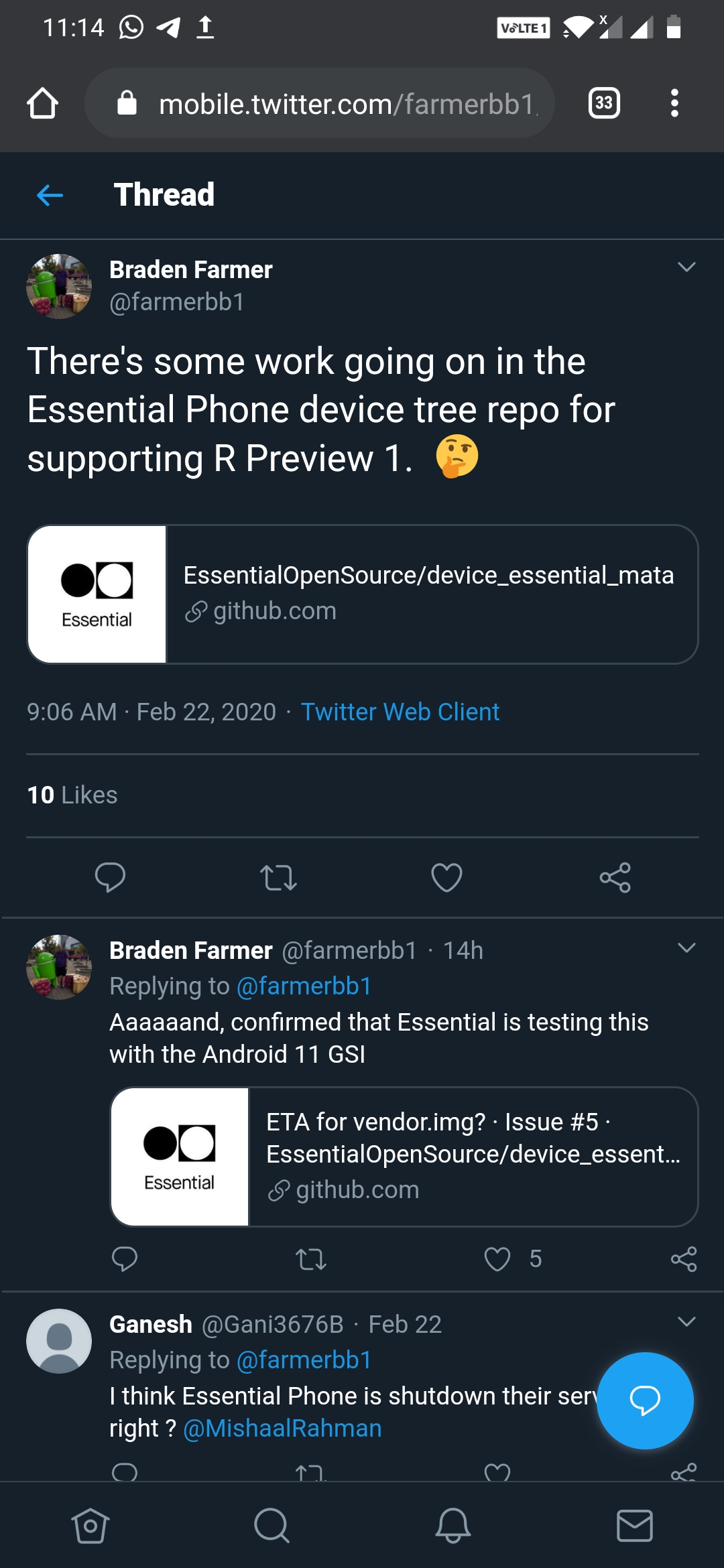This screenshot has width=724, height=1568.
Task: Open the Direct Messages envelope tab
Action: (634, 1526)
